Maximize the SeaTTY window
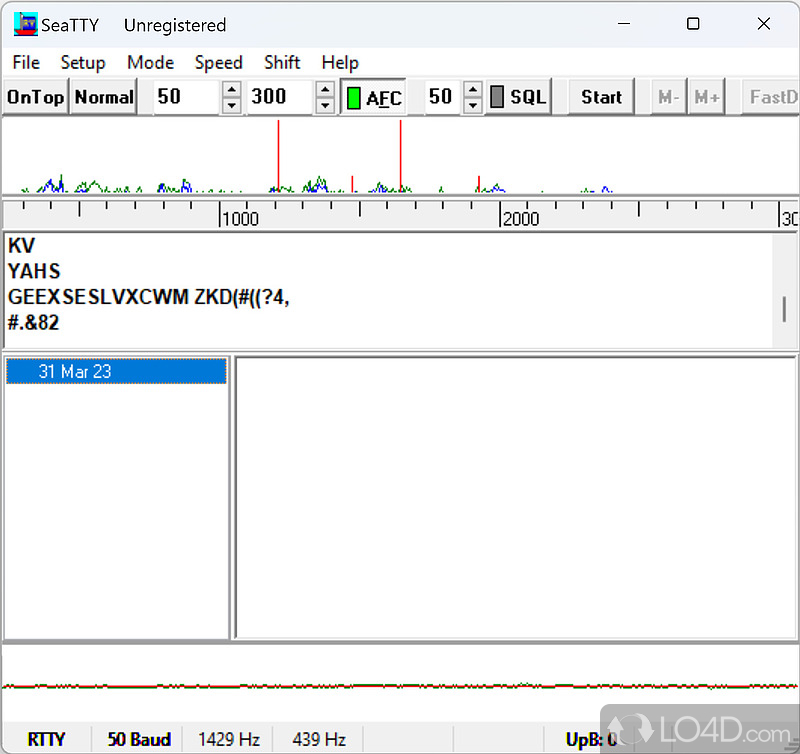The height and width of the screenshot is (754, 800). tap(693, 24)
